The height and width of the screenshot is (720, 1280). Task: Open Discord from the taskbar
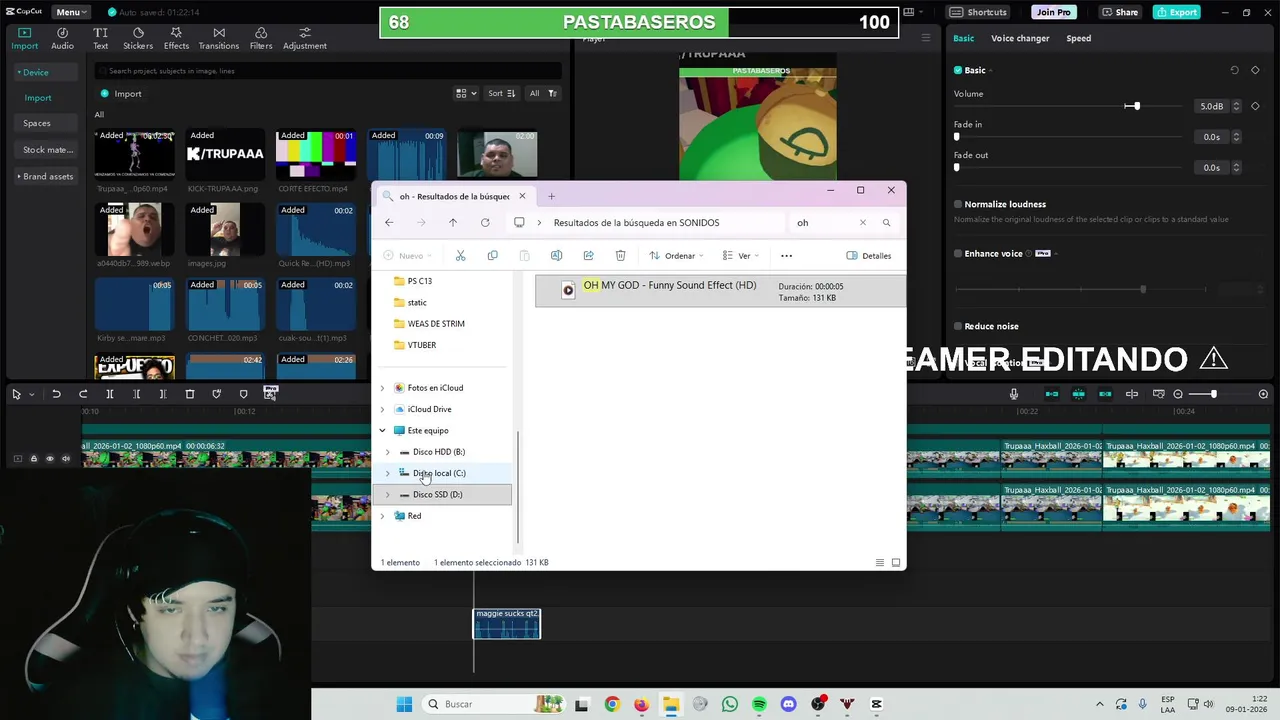789,704
